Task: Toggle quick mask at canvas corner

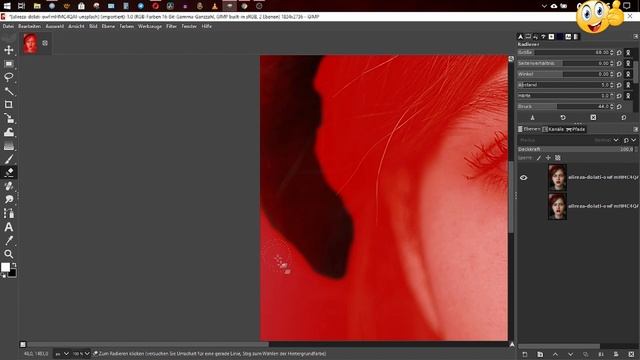Action: tap(23, 344)
